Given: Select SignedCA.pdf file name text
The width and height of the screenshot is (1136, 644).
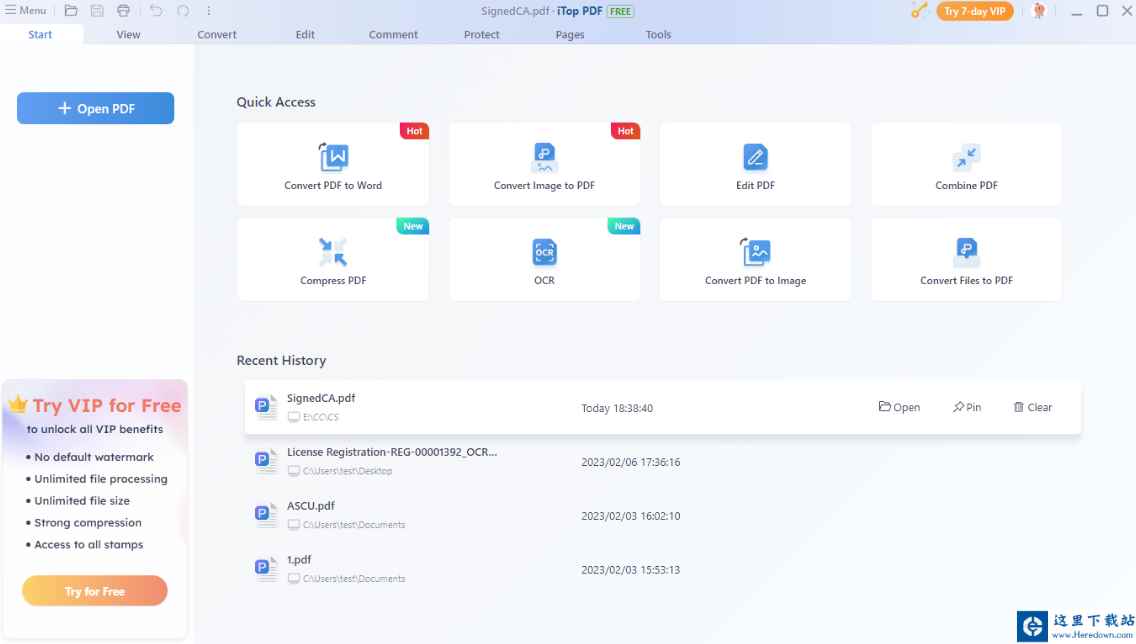Looking at the screenshot, I should (x=321, y=398).
